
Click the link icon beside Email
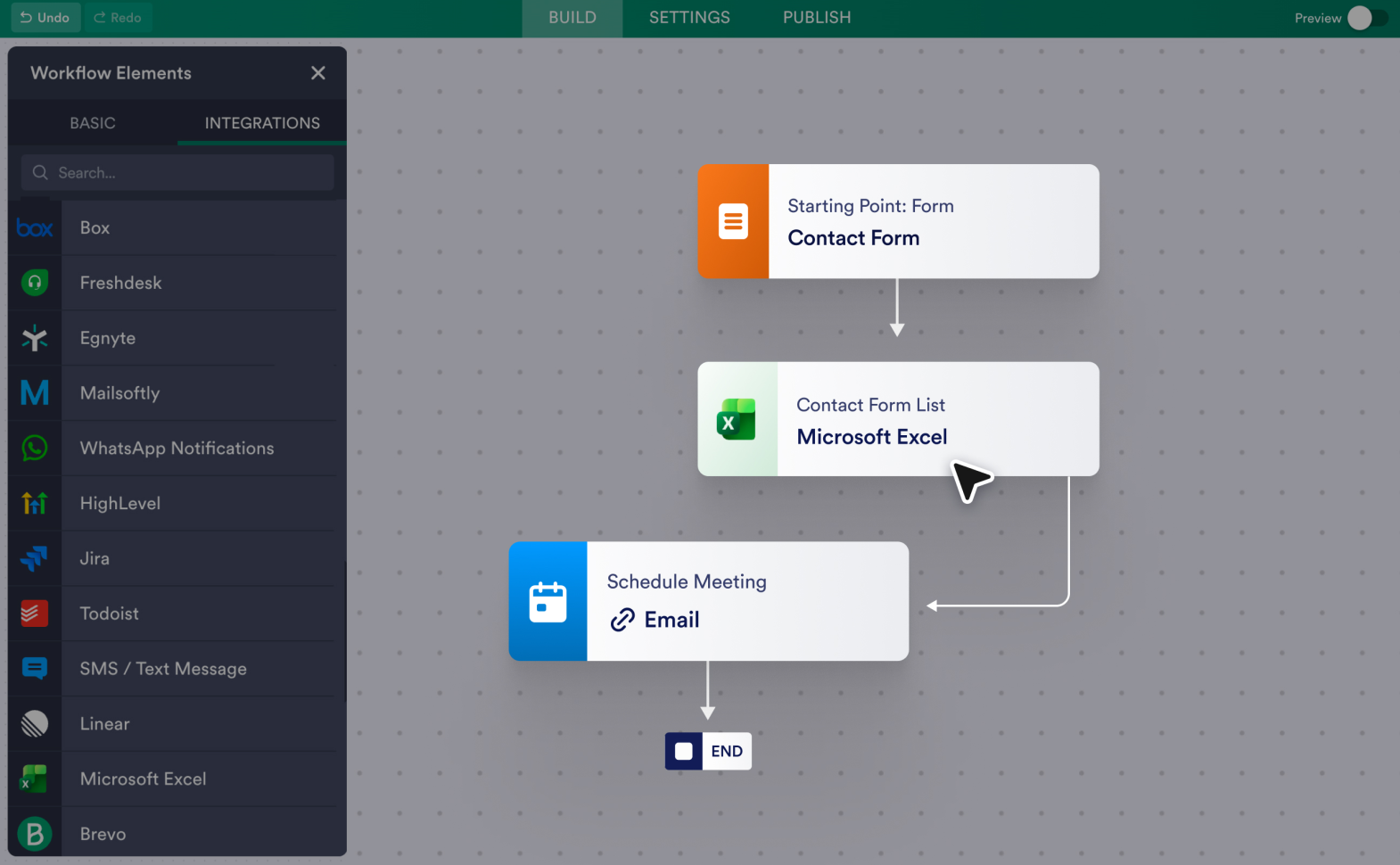(x=622, y=620)
